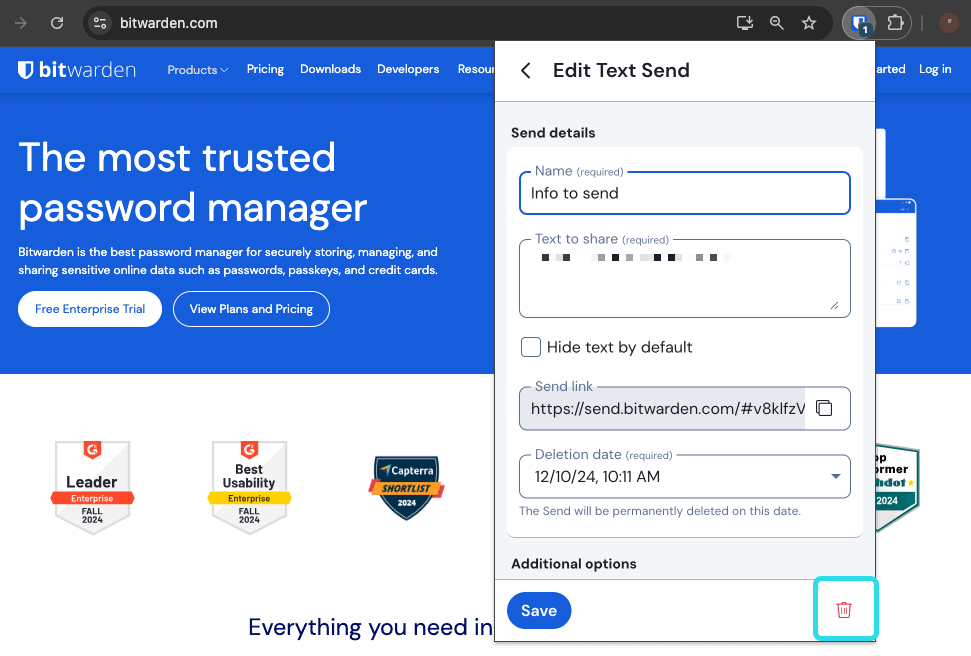Enable Hide text by default checkbox
The image size is (971, 656).
coord(531,347)
